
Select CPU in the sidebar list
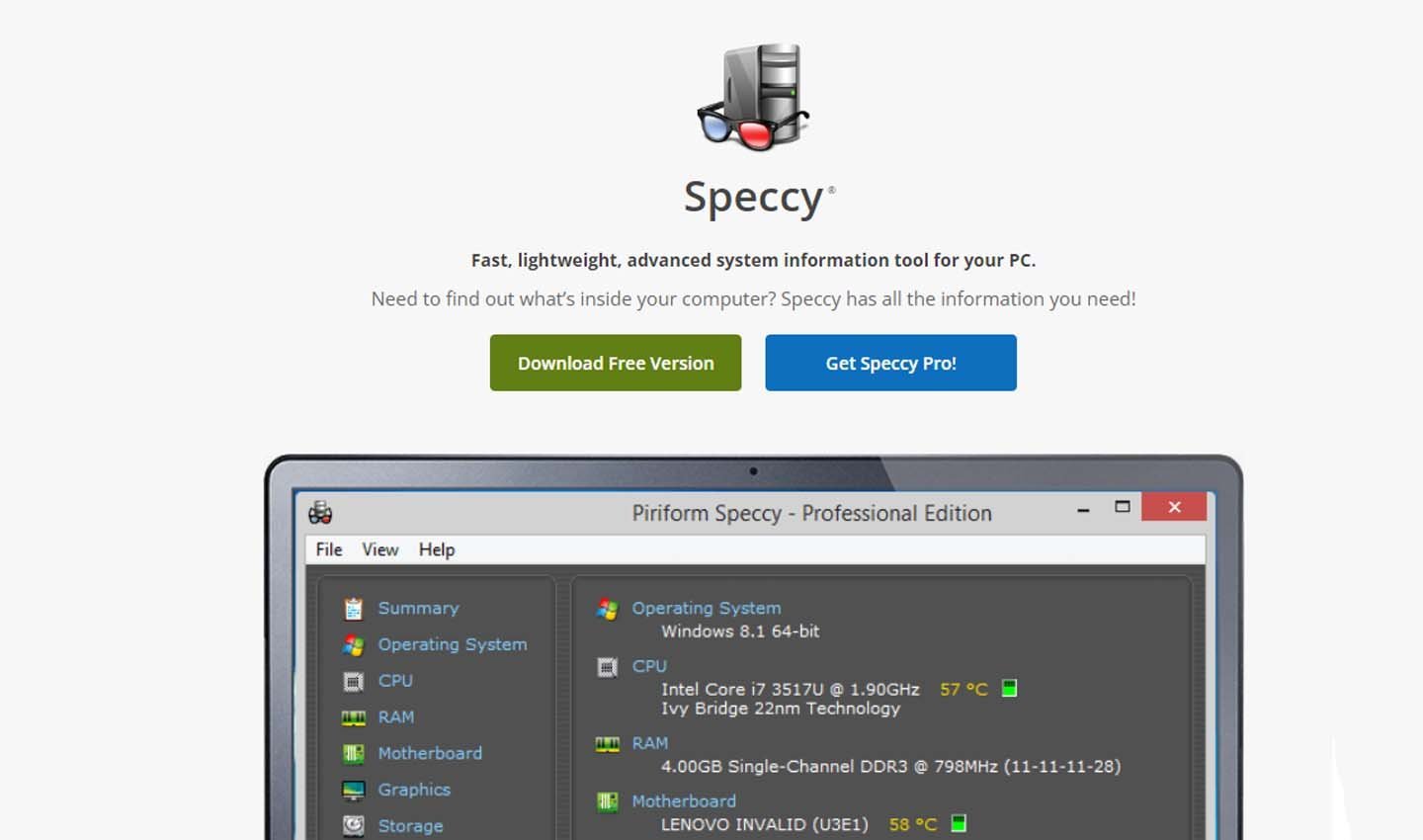pyautogui.click(x=395, y=681)
